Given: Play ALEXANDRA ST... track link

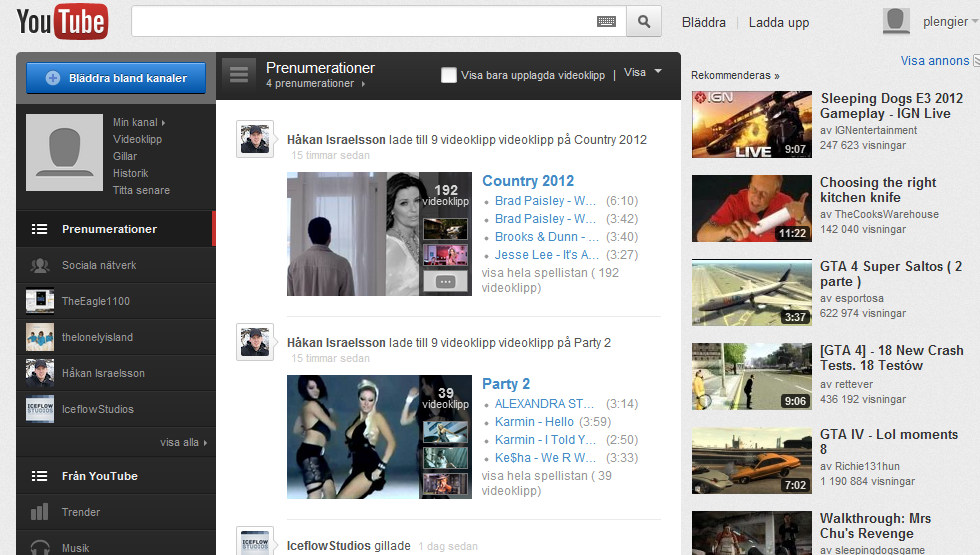Looking at the screenshot, I should point(544,404).
